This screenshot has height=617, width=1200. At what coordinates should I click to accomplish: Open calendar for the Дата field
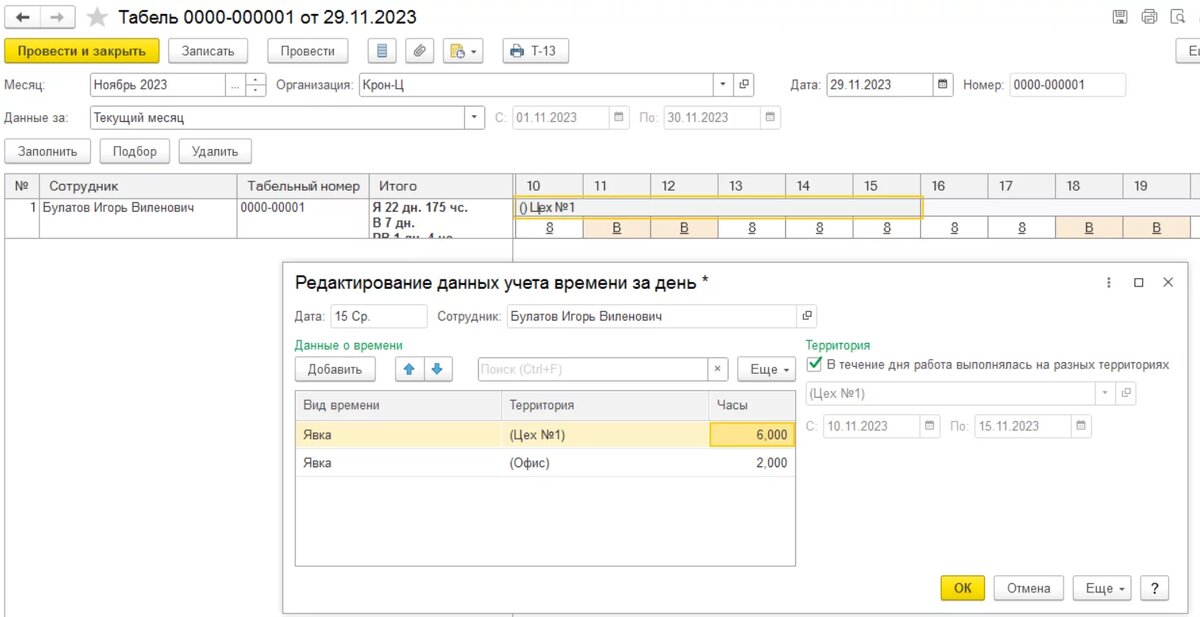tap(943, 85)
